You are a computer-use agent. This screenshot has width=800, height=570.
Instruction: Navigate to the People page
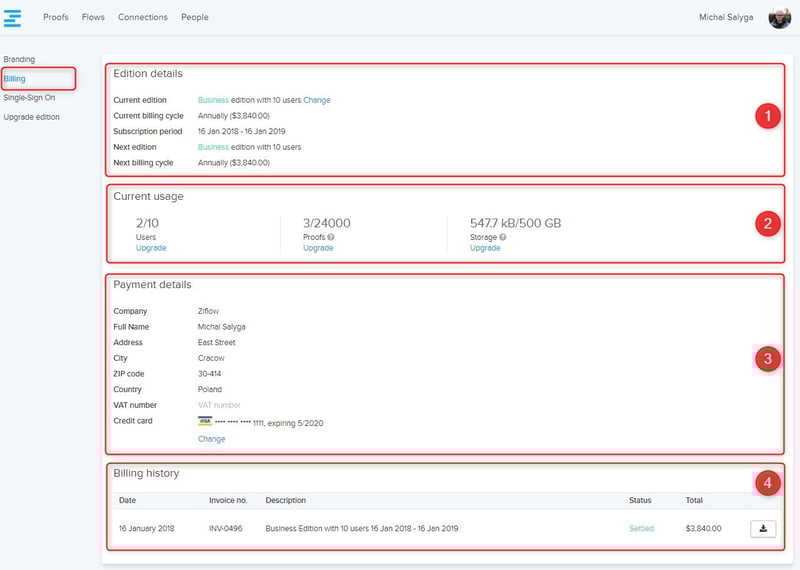pos(195,18)
